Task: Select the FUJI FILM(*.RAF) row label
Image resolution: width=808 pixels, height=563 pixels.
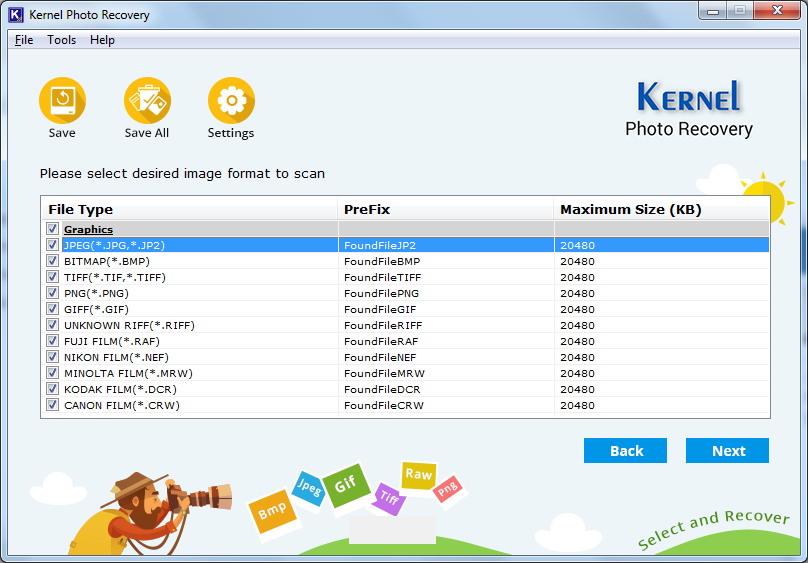Action: coord(112,341)
